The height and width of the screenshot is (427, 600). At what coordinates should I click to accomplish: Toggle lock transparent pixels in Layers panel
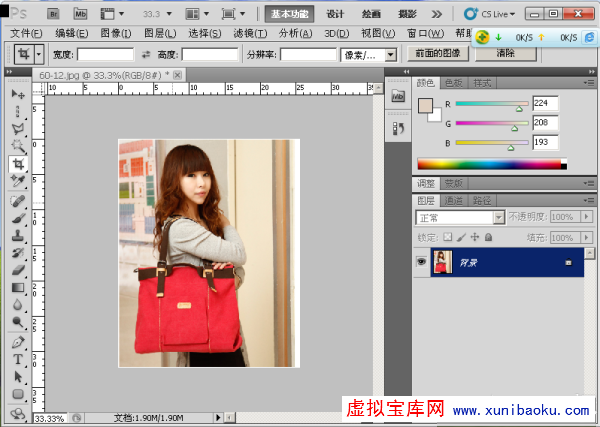point(449,237)
